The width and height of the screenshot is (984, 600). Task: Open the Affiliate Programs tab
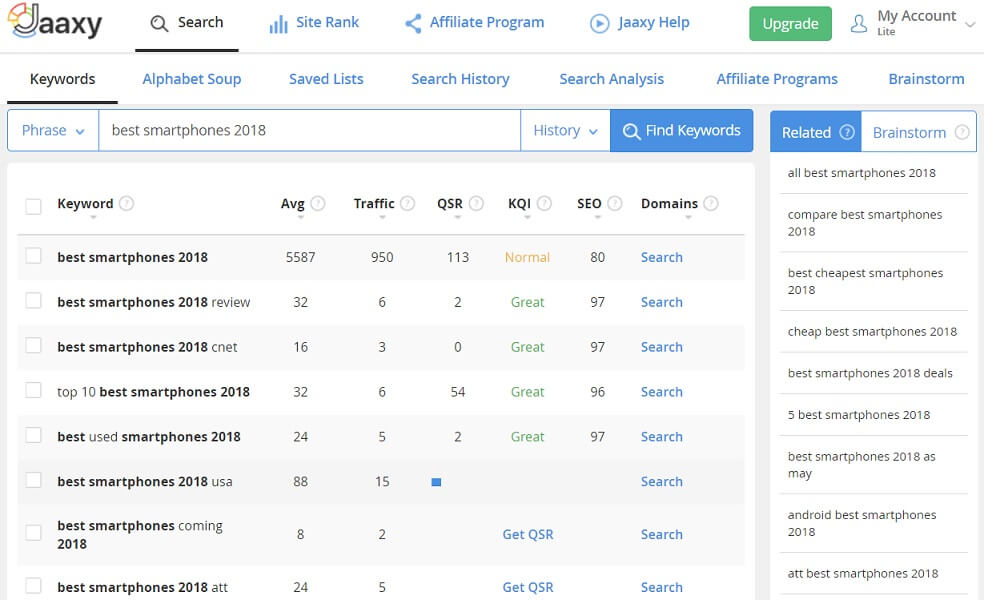tap(777, 79)
